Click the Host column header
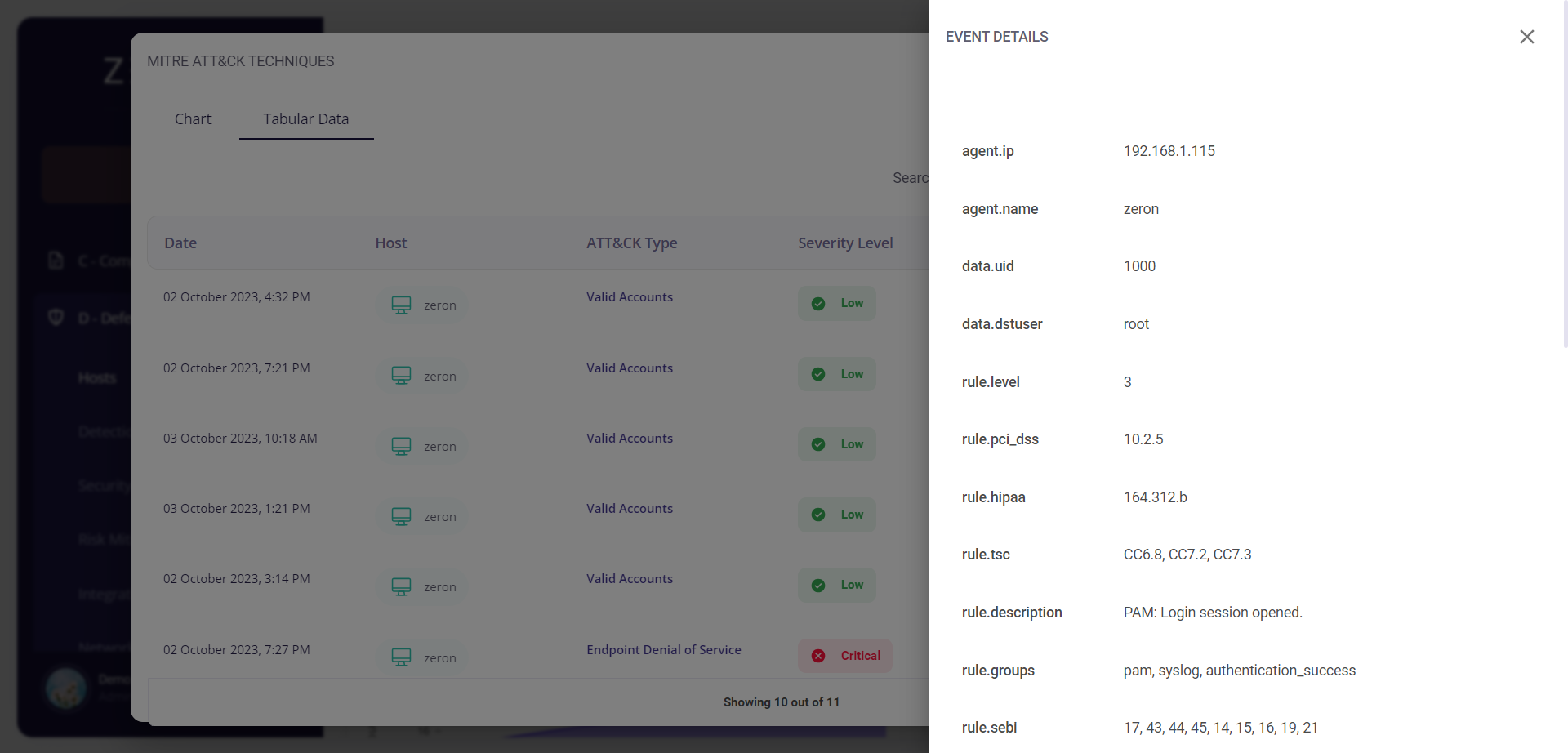The width and height of the screenshot is (1568, 753). [391, 243]
